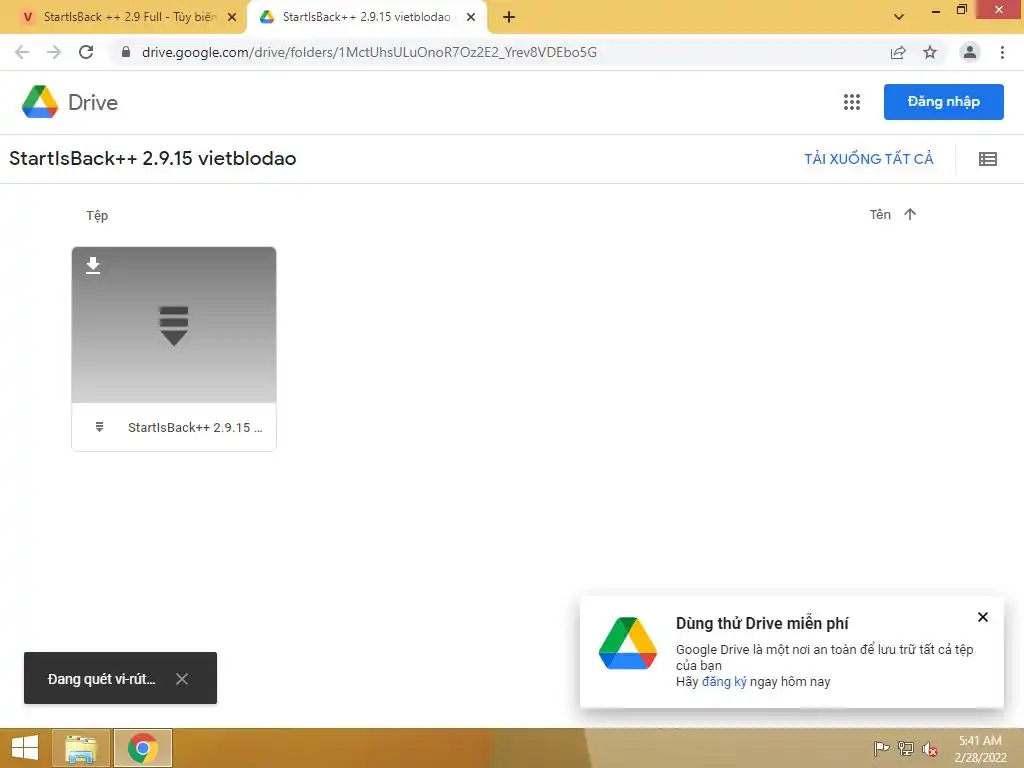Reverse sort direction with the arrow
The image size is (1024, 768).
pos(910,214)
